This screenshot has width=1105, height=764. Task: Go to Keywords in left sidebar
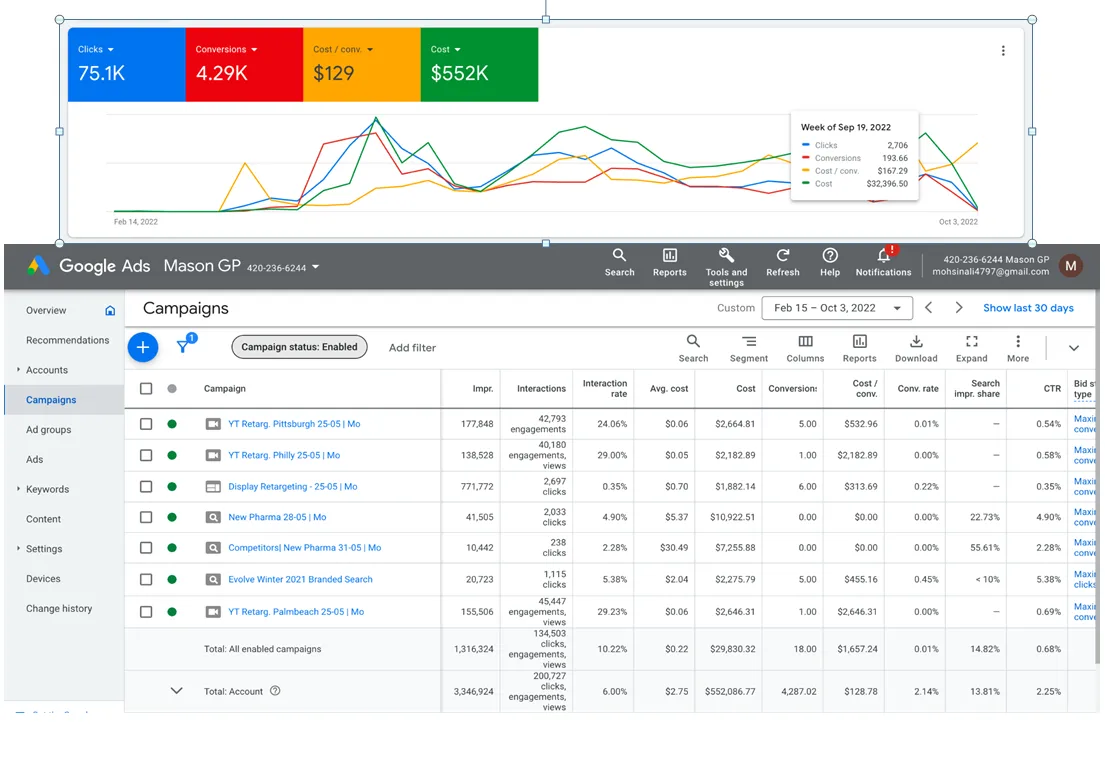(48, 490)
